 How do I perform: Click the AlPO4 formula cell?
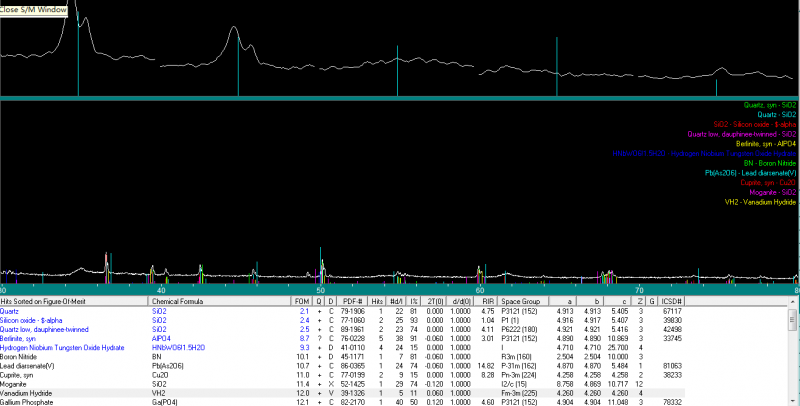click(161, 339)
